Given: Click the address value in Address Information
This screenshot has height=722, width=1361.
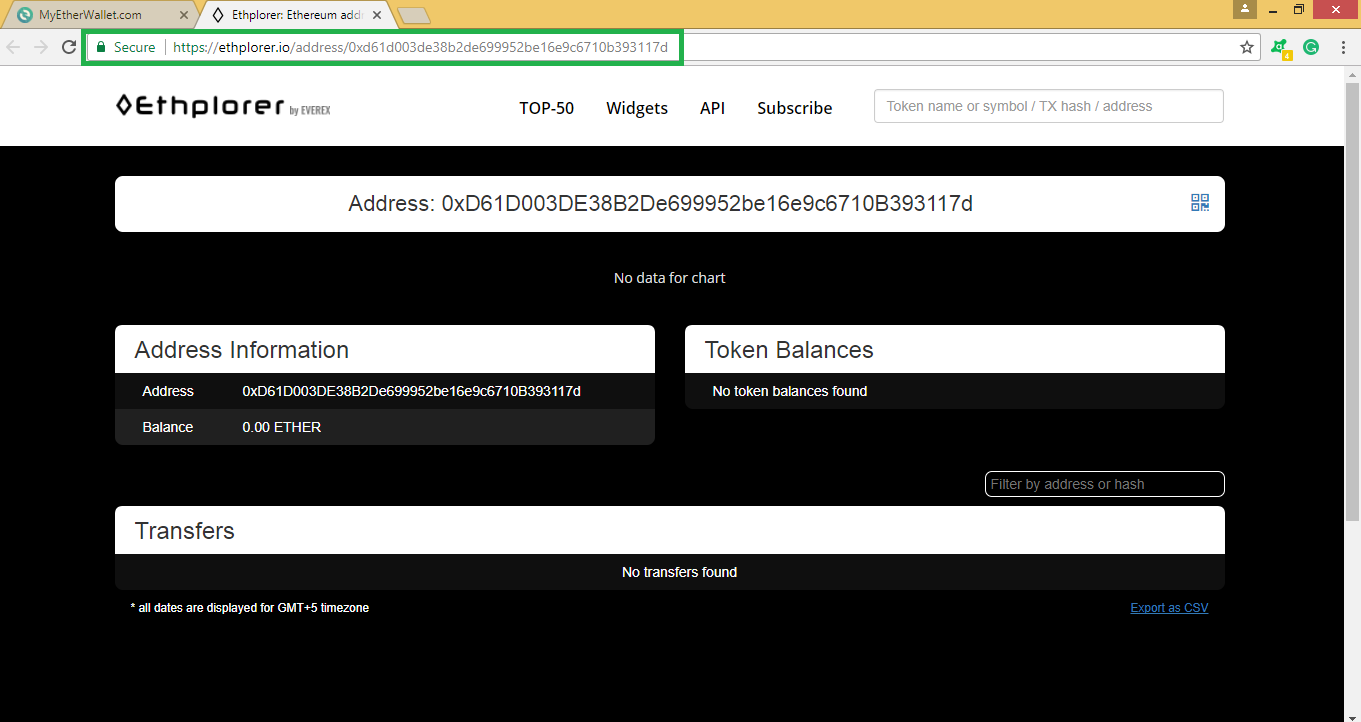Looking at the screenshot, I should pos(411,391).
